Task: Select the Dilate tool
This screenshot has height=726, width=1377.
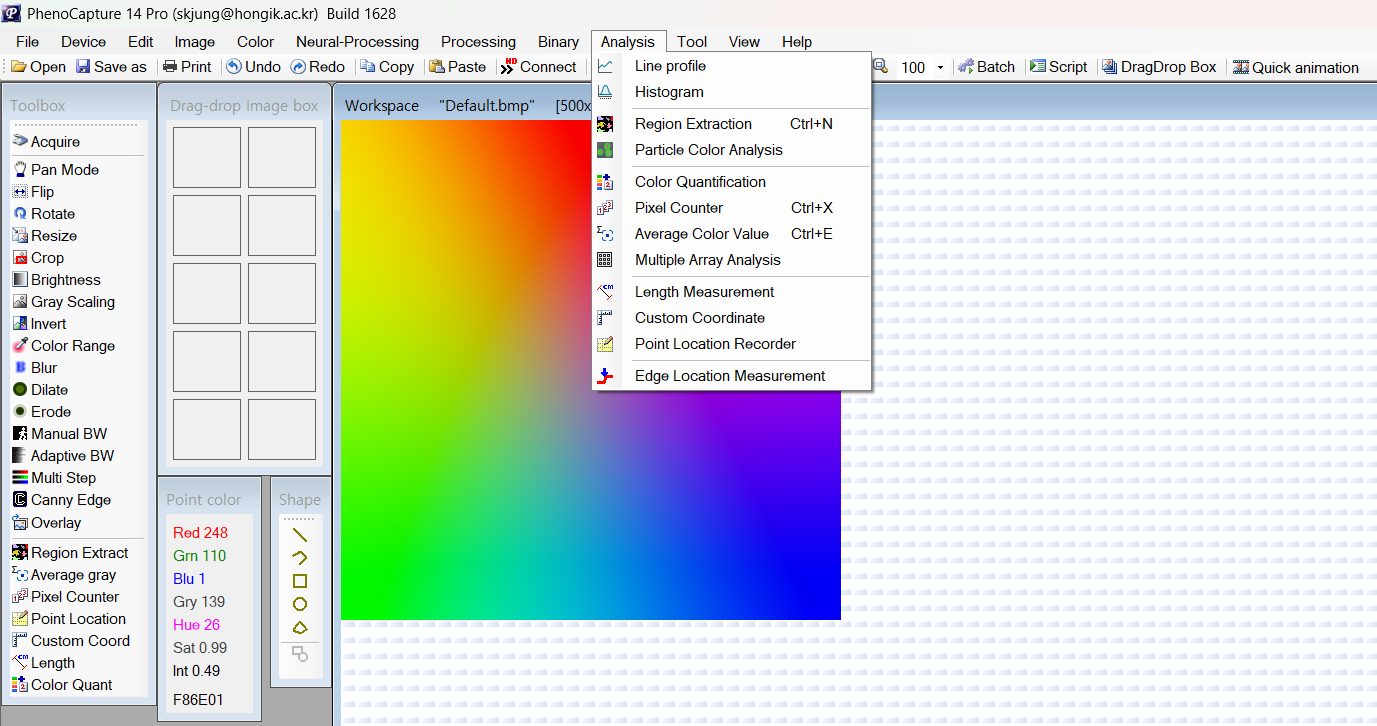Action: (41, 390)
